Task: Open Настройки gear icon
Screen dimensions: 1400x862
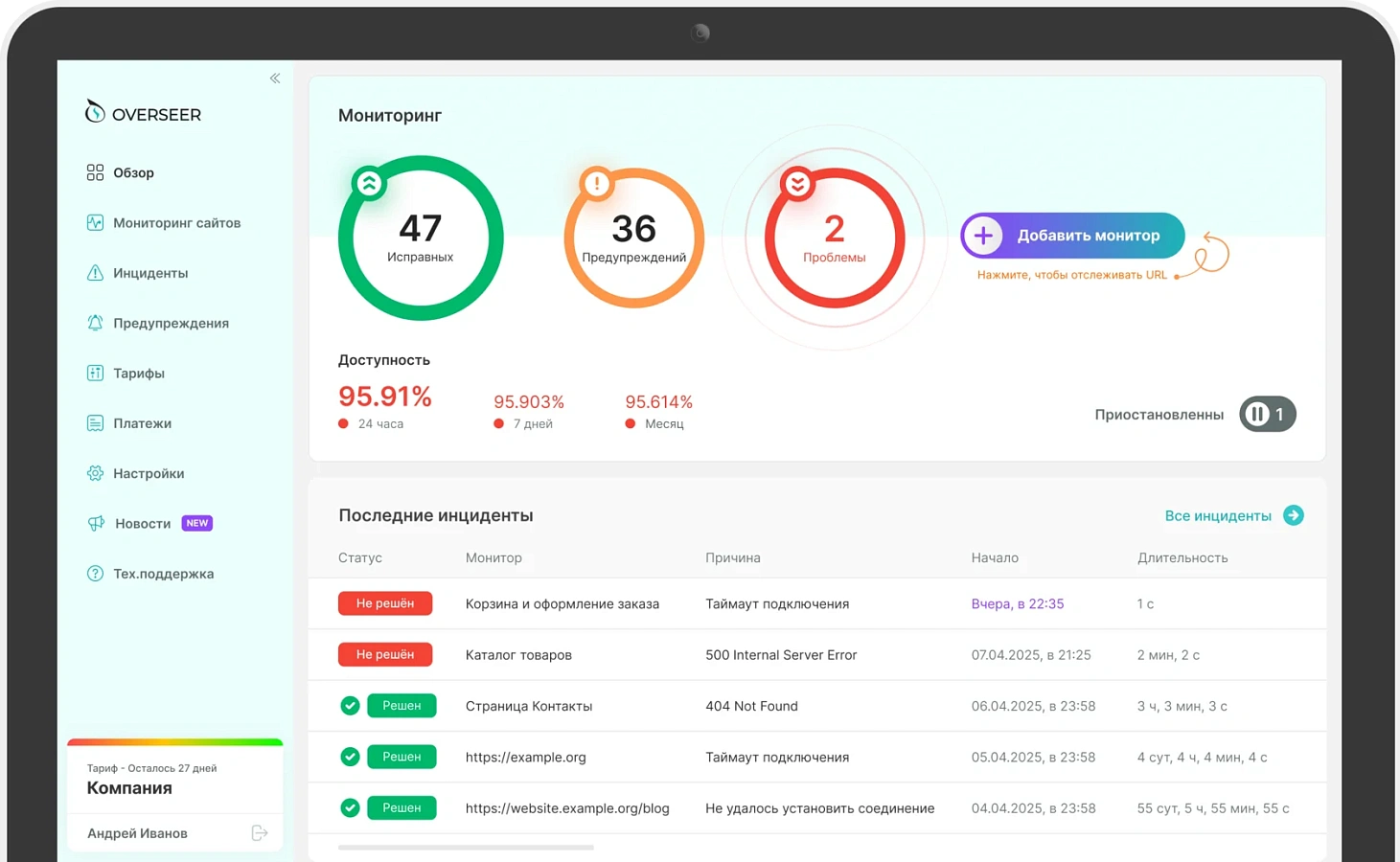Action: [95, 473]
